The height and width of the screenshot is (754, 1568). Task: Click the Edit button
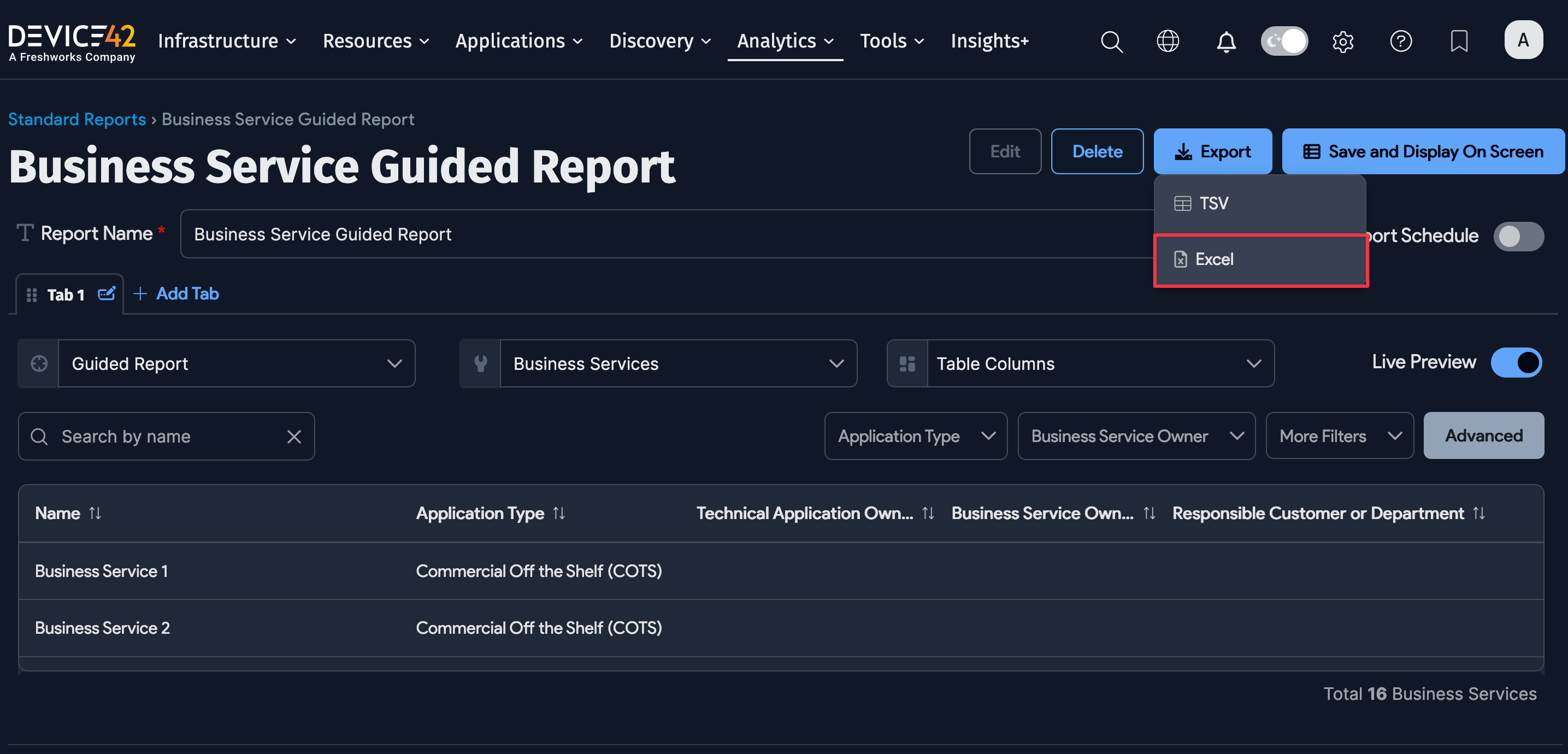click(x=1004, y=151)
